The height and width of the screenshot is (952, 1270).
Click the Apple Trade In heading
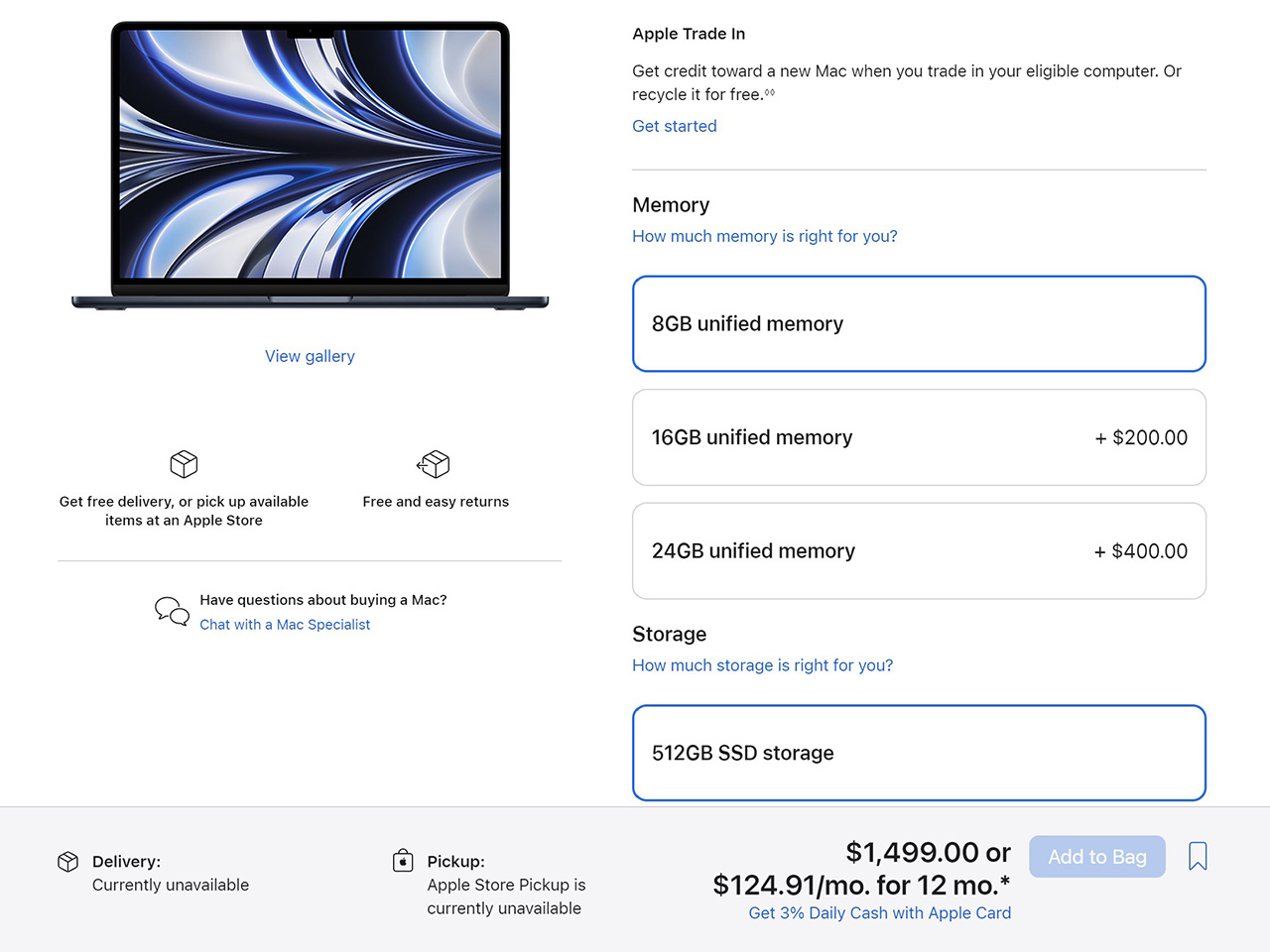pyautogui.click(x=689, y=34)
